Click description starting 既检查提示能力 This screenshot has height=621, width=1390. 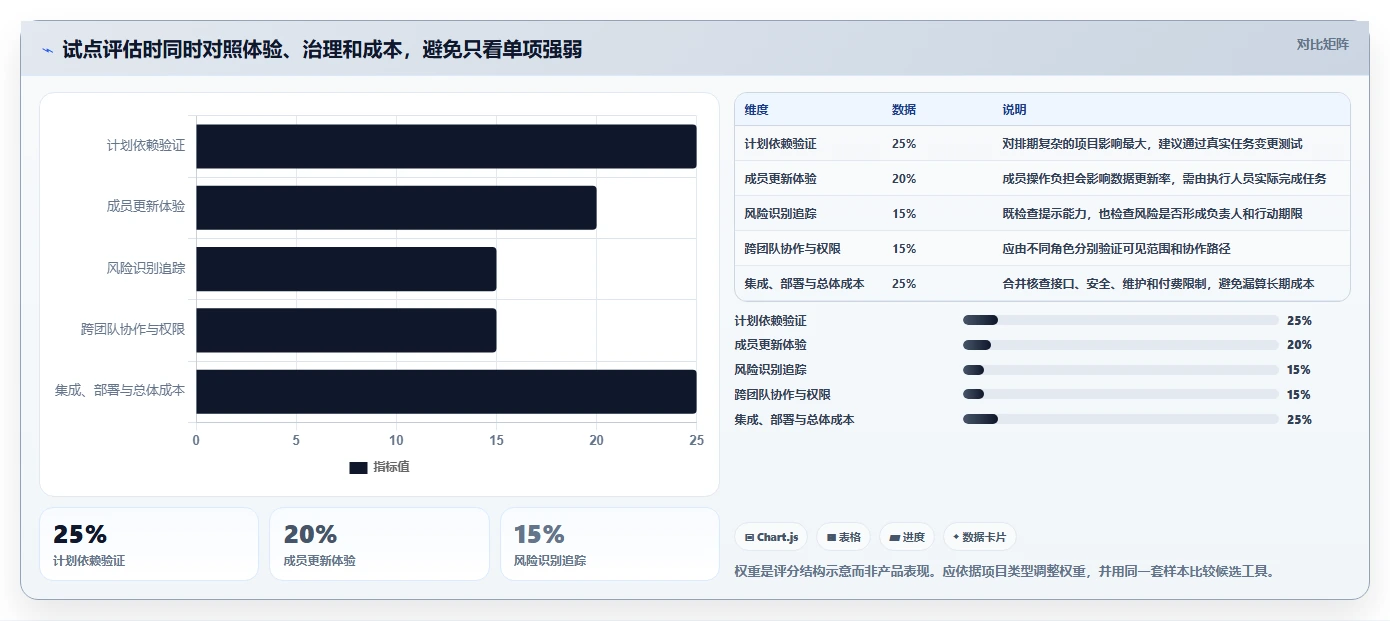1153,214
